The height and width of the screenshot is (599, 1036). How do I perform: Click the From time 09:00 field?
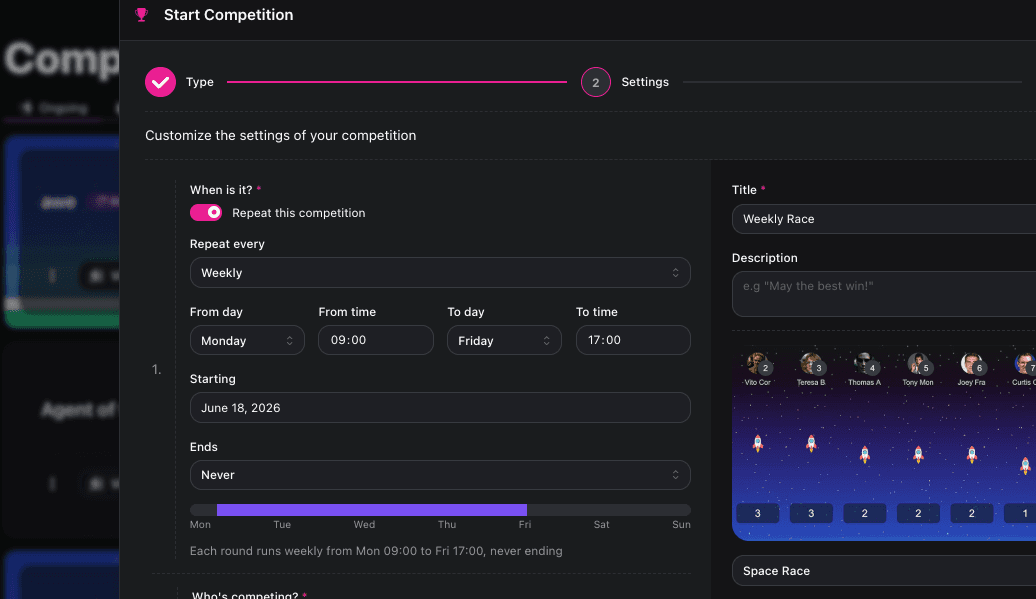point(376,340)
